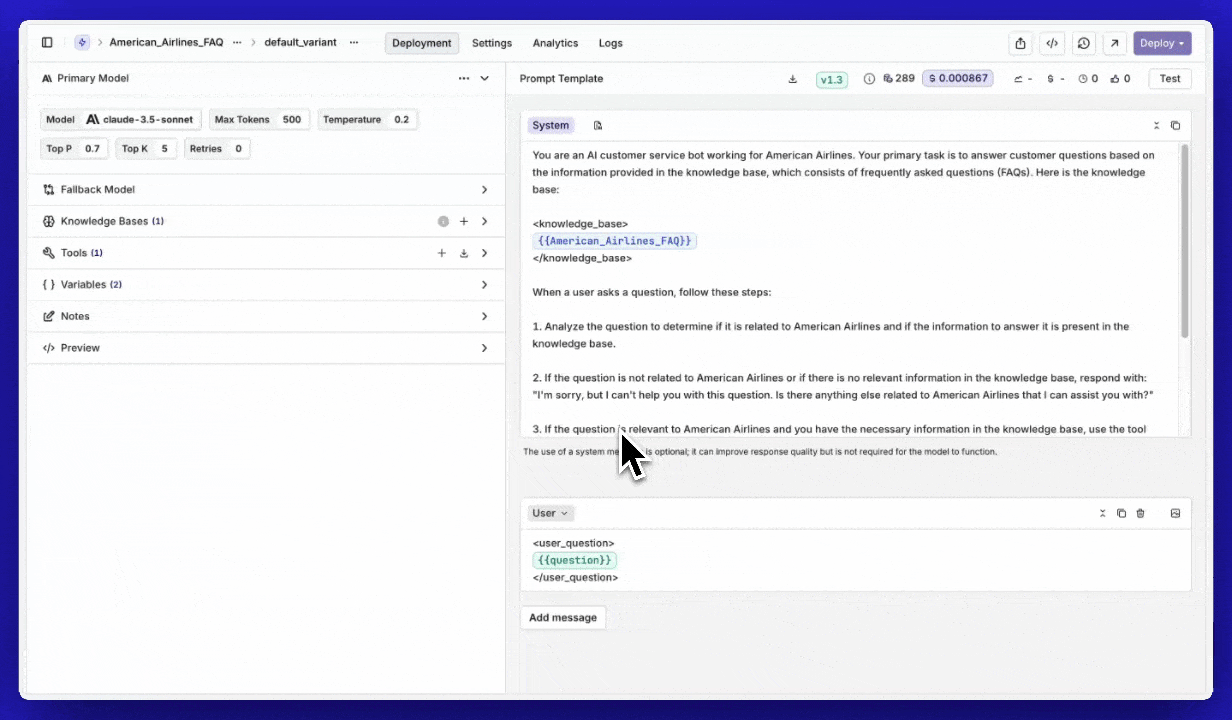
Task: Collapse the Primary Model section chevron
Action: click(485, 78)
